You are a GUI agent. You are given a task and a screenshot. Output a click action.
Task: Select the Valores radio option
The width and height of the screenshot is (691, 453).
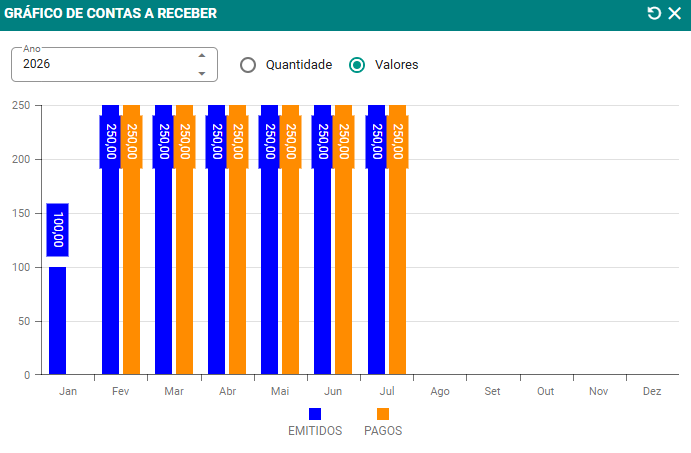[x=357, y=65]
